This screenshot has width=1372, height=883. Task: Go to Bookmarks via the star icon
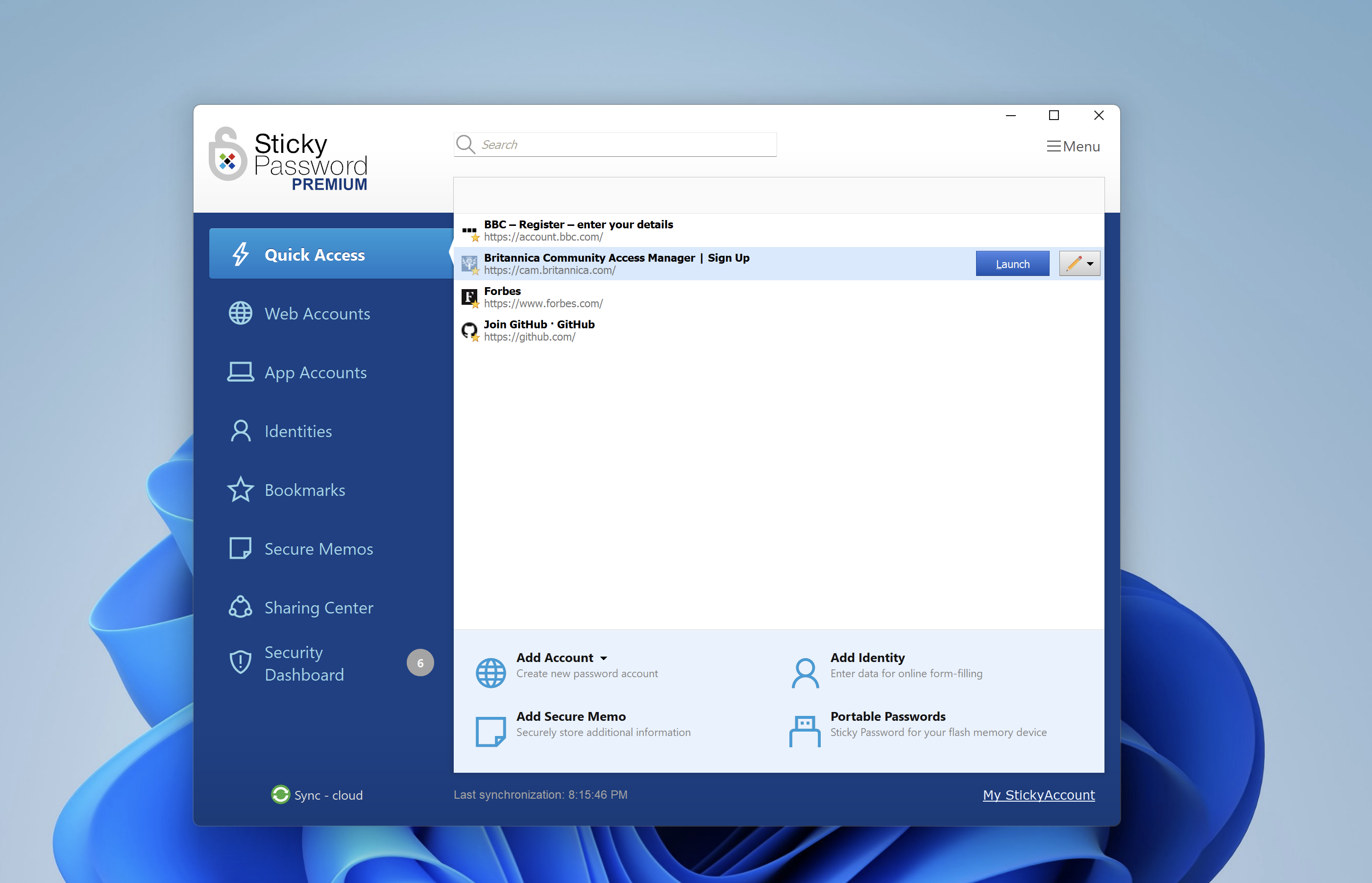pyautogui.click(x=240, y=490)
